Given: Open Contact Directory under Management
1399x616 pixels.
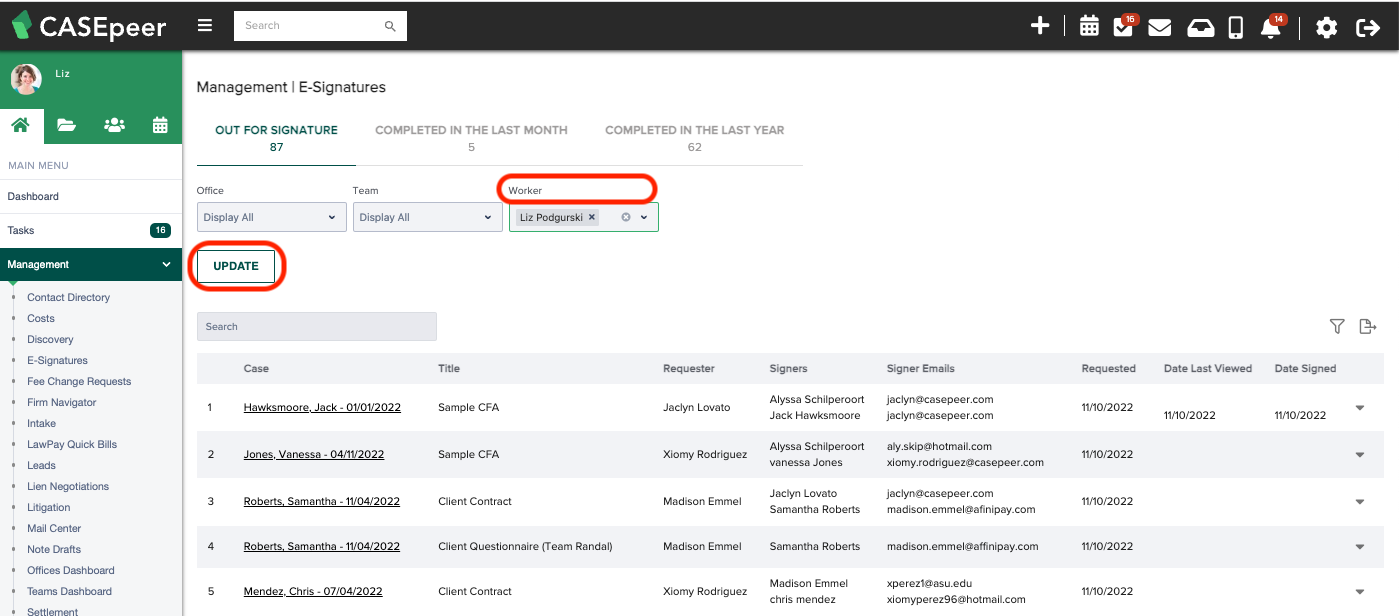Looking at the screenshot, I should pyautogui.click(x=69, y=298).
